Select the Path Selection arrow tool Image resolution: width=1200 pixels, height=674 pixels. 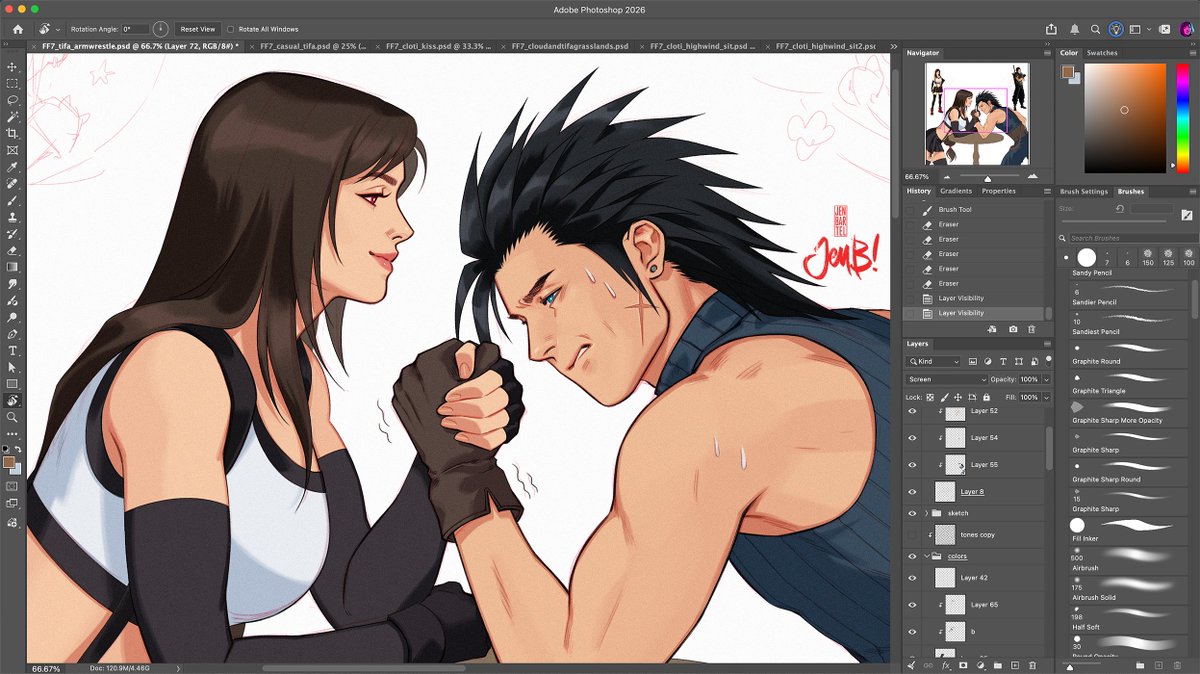coord(13,367)
